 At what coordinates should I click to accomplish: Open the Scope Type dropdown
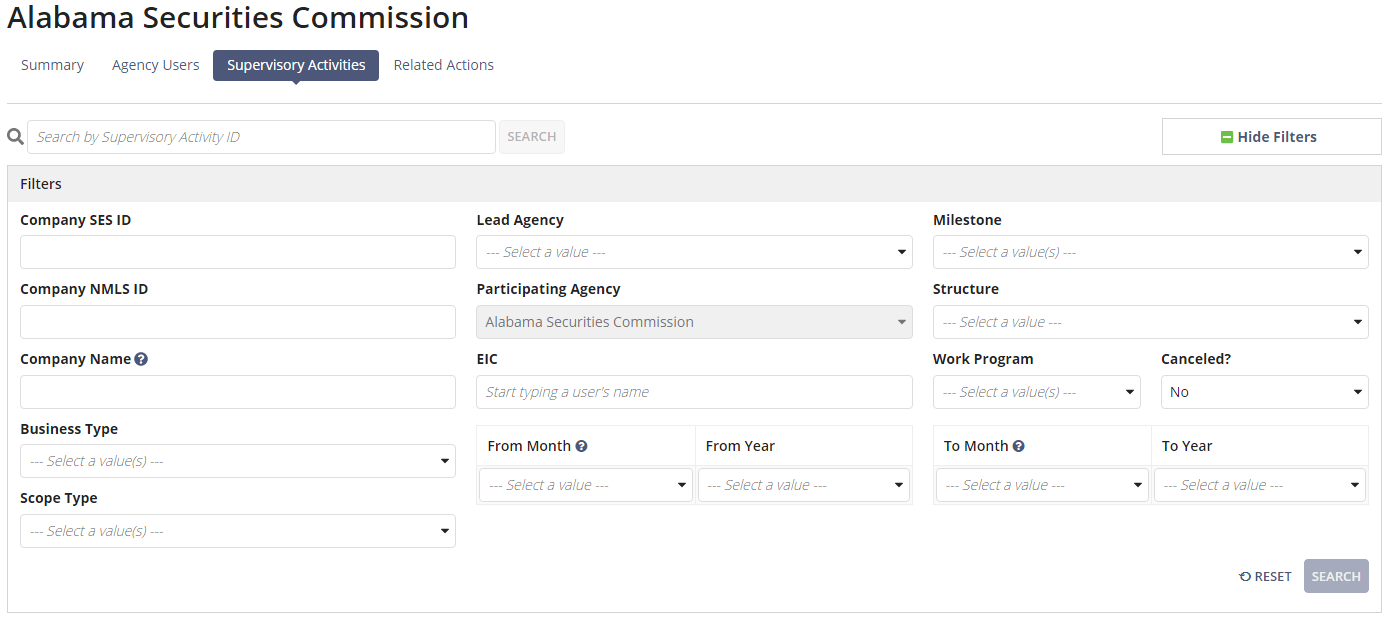tap(237, 530)
